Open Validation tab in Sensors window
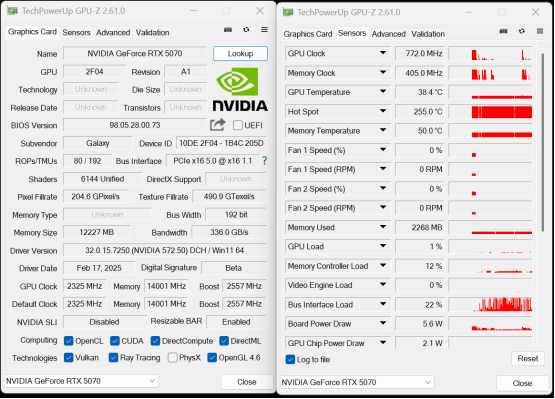The height and width of the screenshot is (399, 555). (428, 34)
